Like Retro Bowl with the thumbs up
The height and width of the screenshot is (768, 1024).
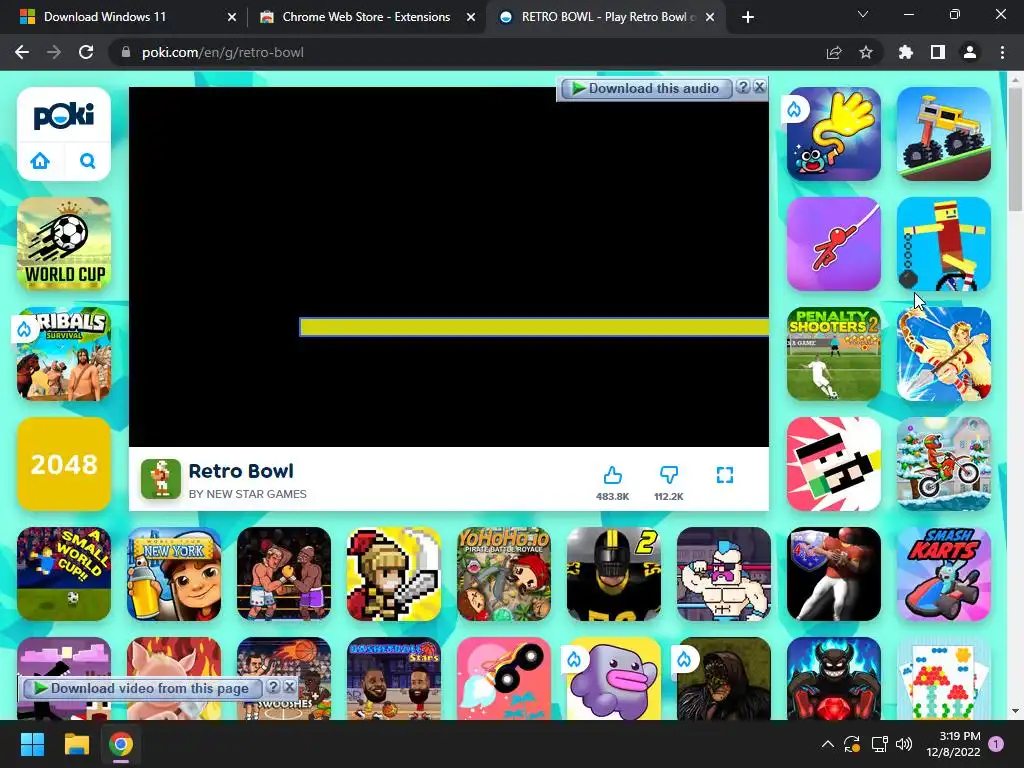tap(613, 475)
